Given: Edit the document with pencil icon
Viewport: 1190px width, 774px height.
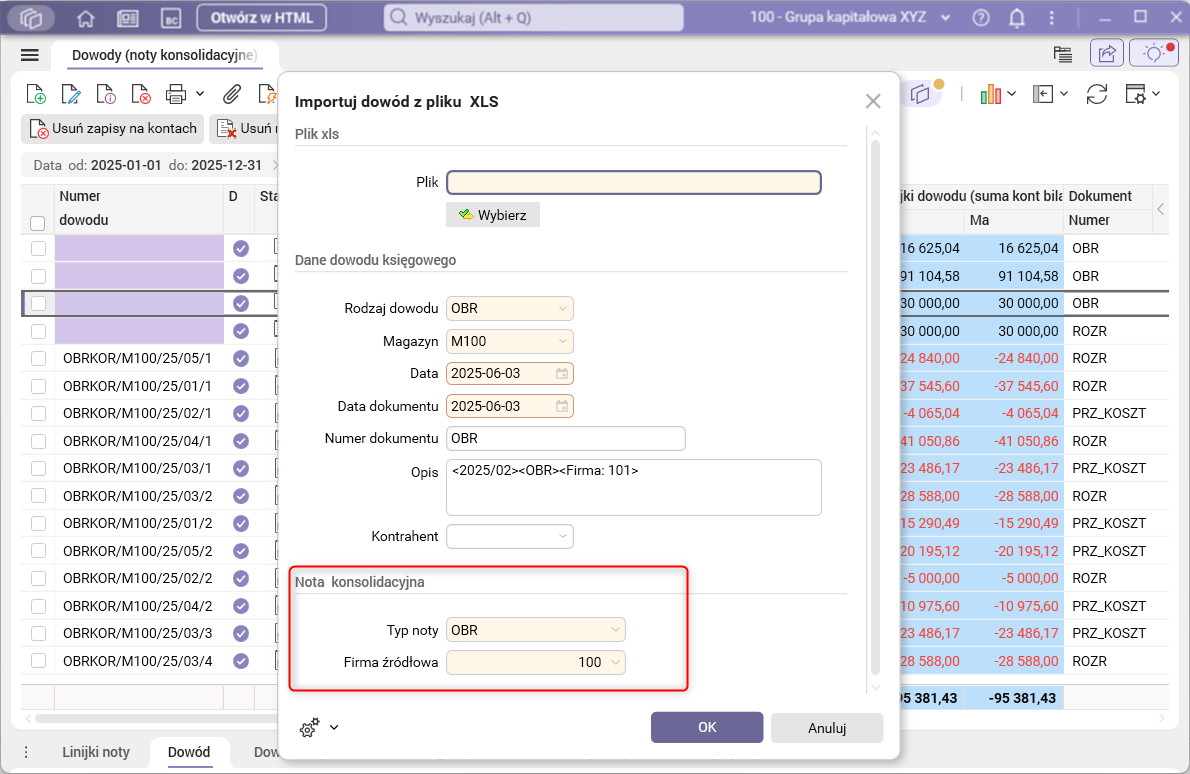Looking at the screenshot, I should coord(71,94).
